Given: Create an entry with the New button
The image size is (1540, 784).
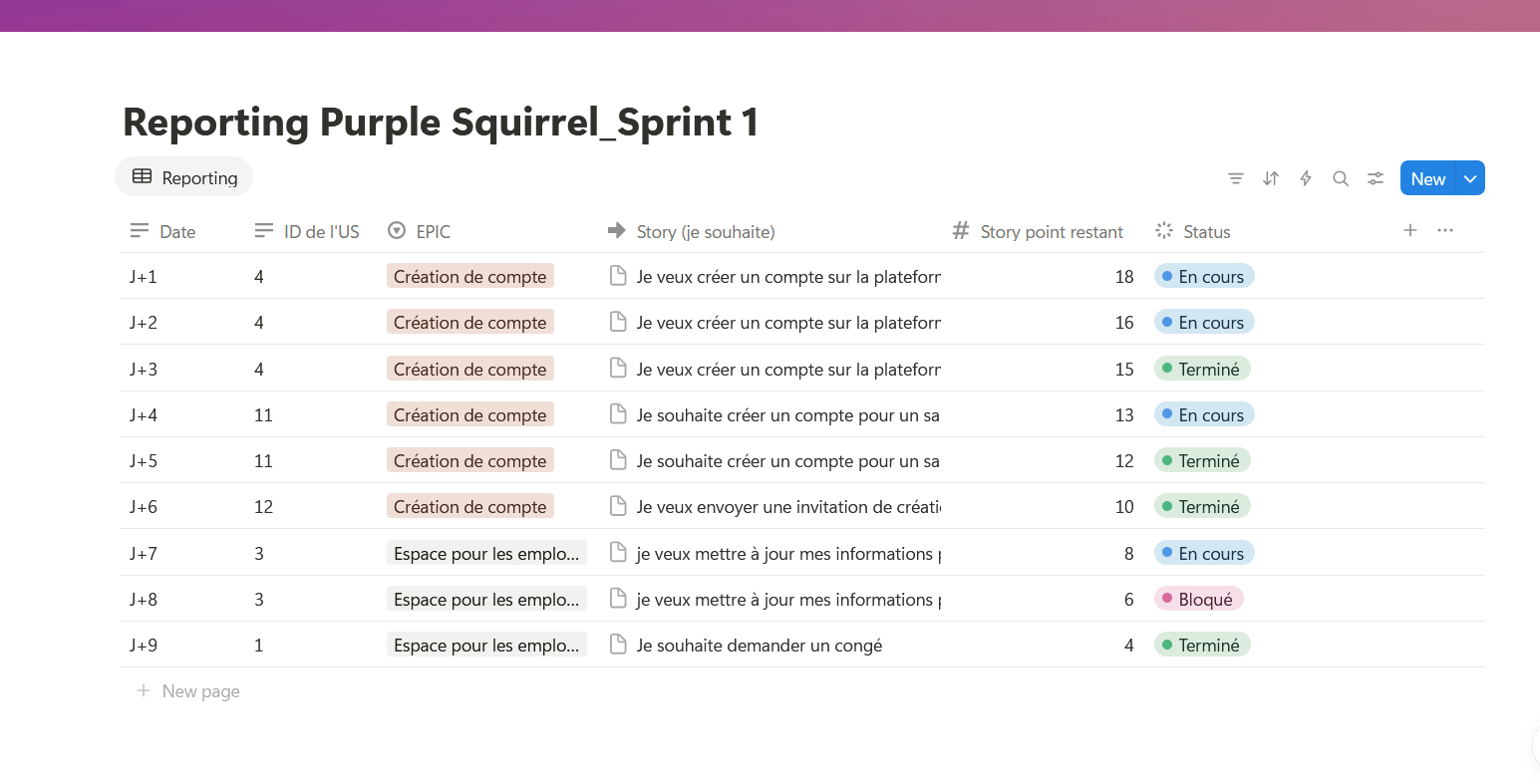Looking at the screenshot, I should coord(1427,178).
